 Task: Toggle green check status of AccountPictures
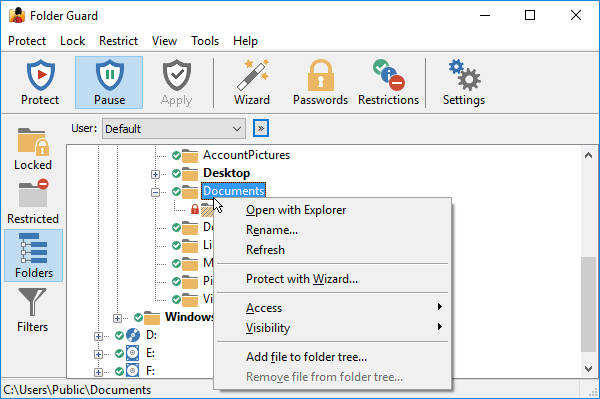click(176, 155)
